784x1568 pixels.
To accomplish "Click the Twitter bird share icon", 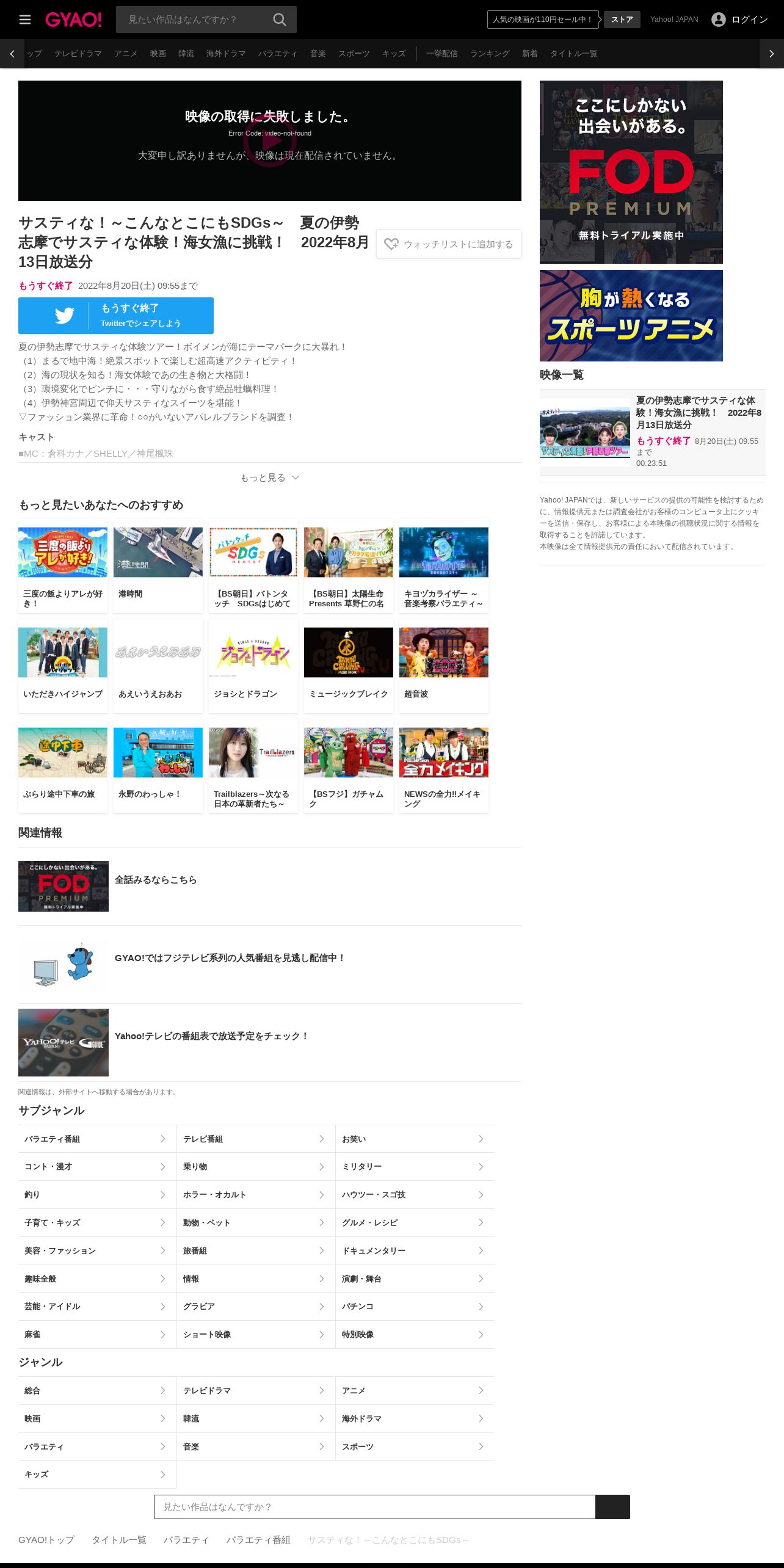I will pyautogui.click(x=64, y=316).
